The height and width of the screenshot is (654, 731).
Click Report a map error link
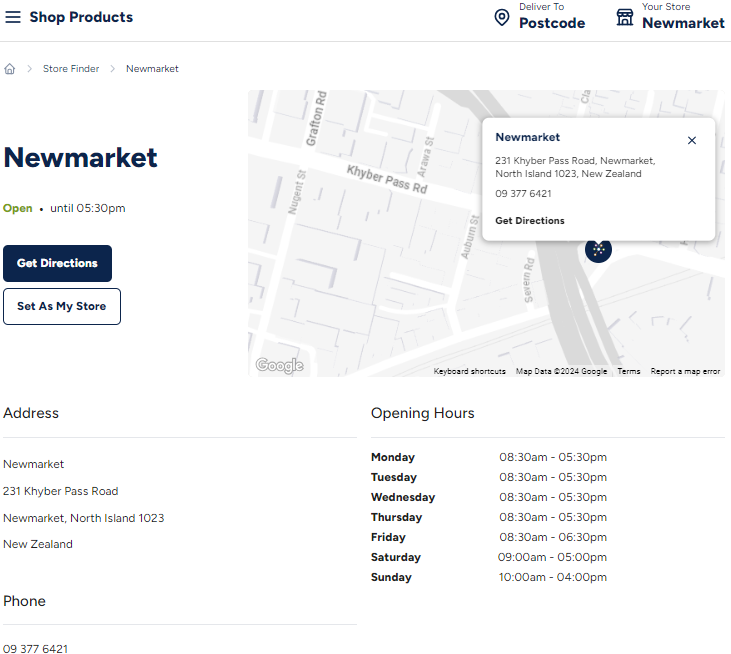(685, 372)
